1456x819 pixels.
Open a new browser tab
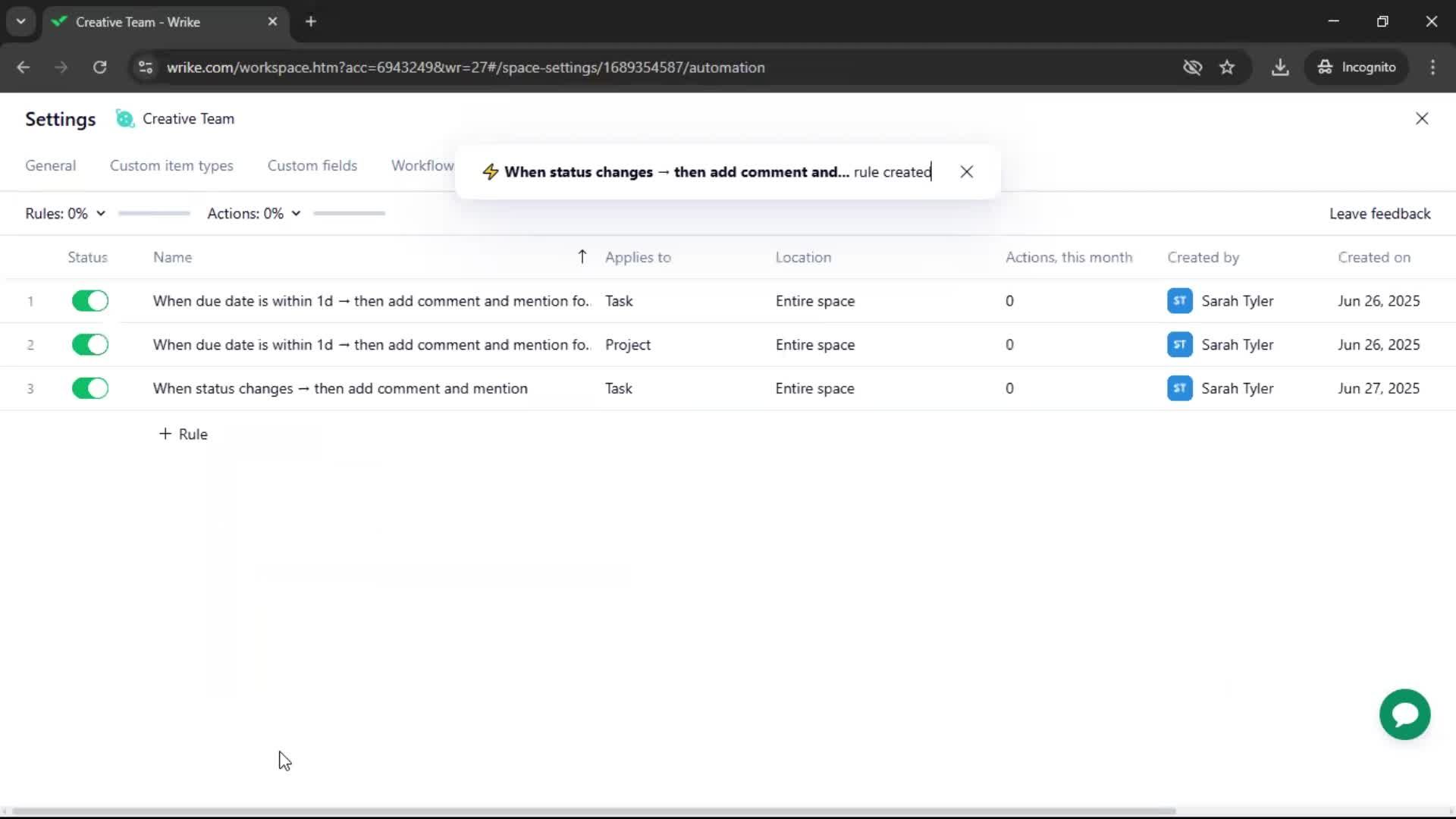pyautogui.click(x=311, y=22)
